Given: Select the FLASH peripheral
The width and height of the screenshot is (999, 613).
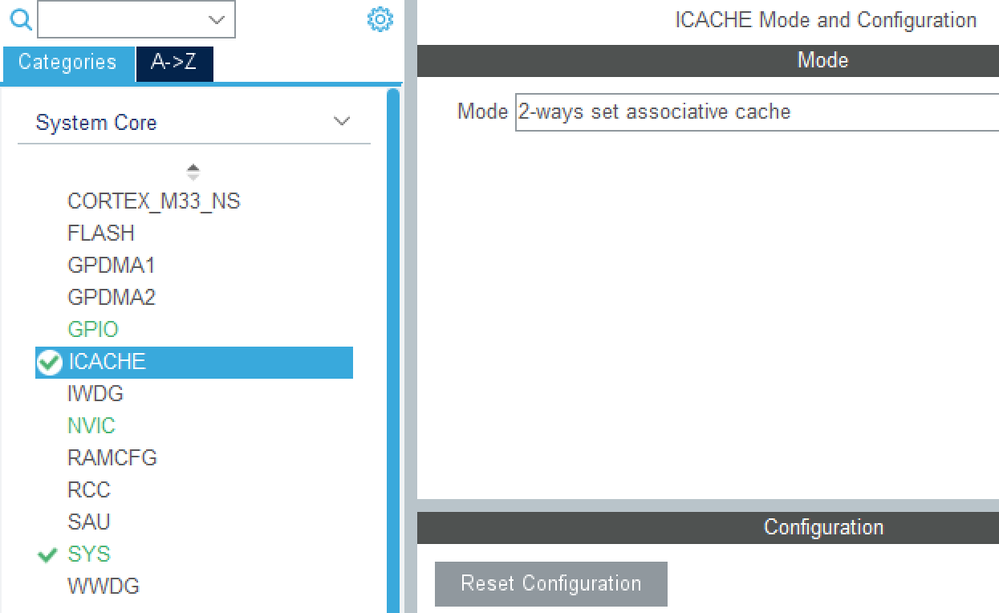Looking at the screenshot, I should click(101, 233).
